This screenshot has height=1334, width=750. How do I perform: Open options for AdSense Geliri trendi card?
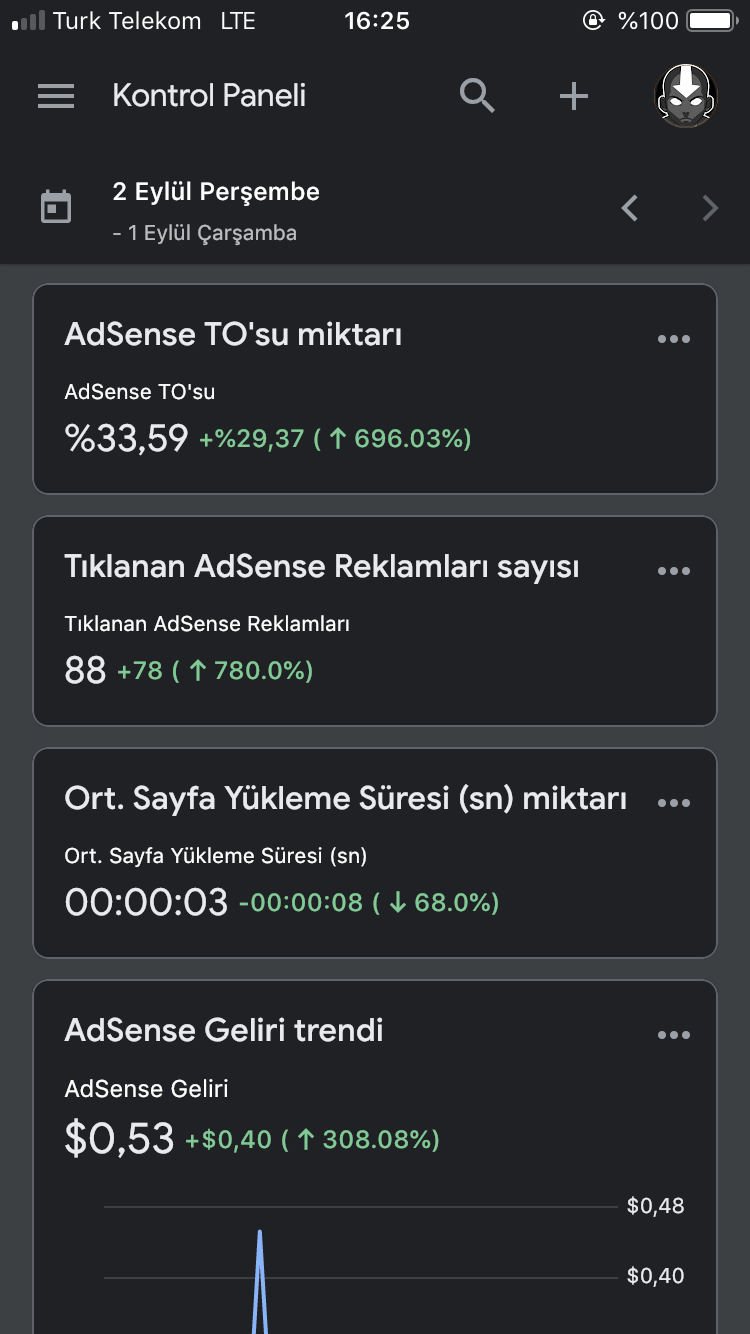coord(673,1035)
